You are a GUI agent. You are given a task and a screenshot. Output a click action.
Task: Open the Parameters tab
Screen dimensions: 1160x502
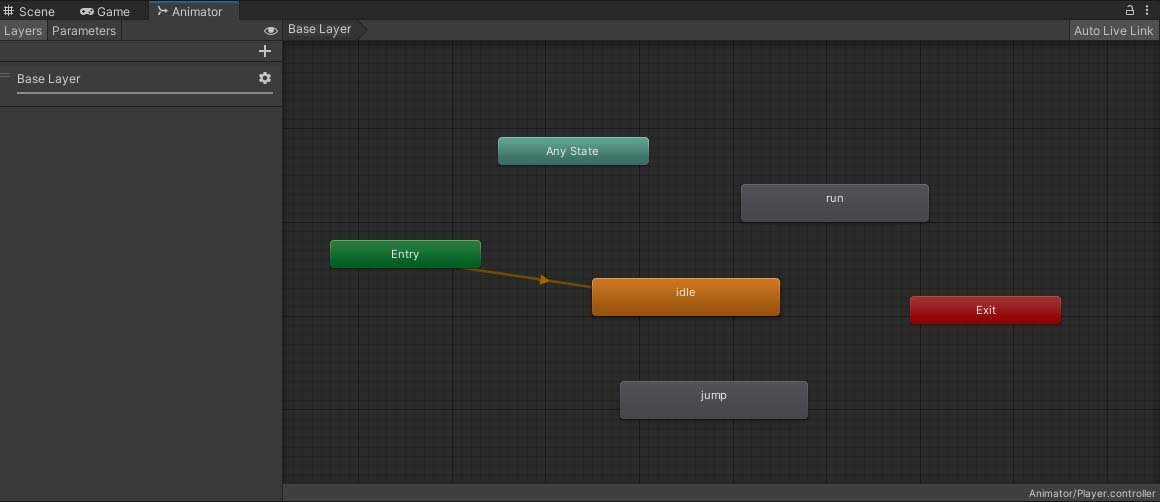click(x=84, y=31)
